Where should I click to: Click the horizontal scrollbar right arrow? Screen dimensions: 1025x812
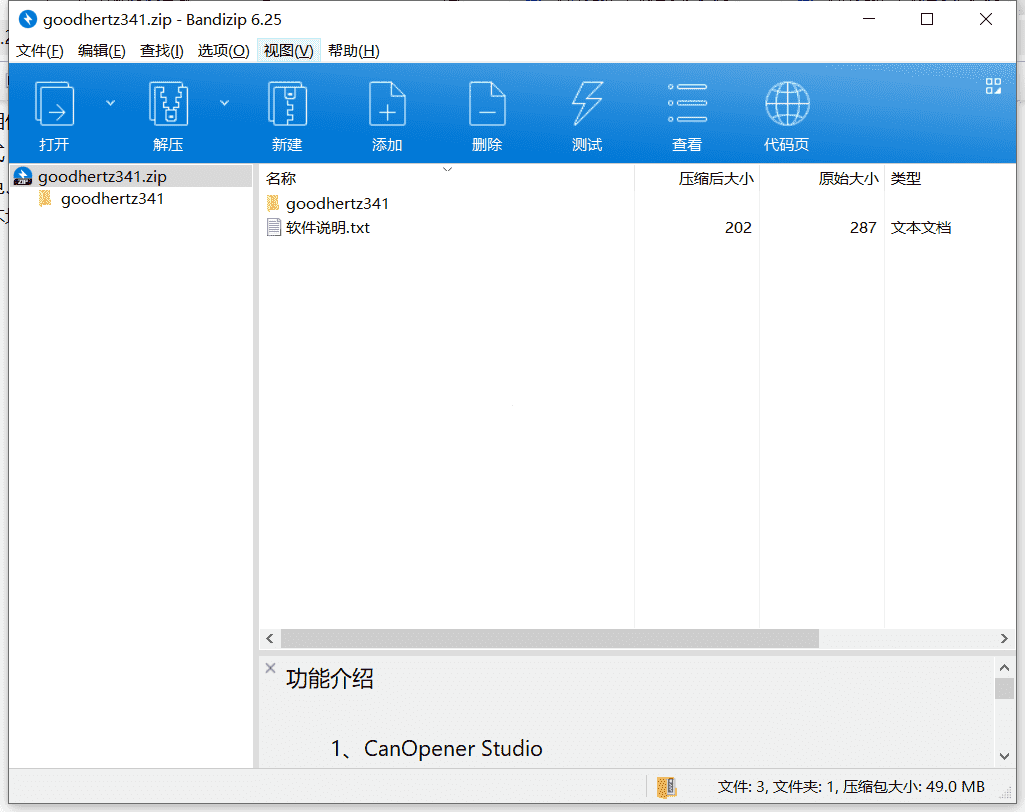pos(1004,639)
